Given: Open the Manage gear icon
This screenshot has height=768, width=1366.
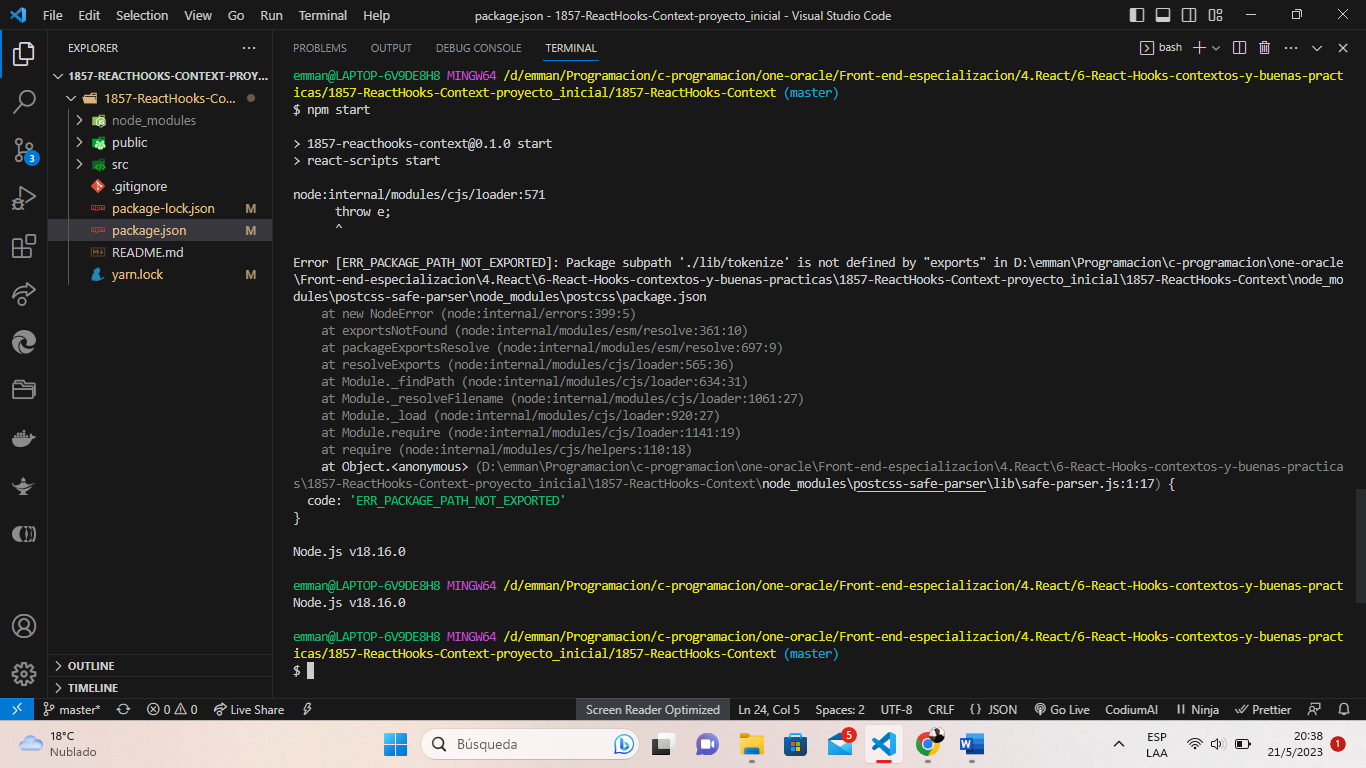Looking at the screenshot, I should tap(23, 673).
